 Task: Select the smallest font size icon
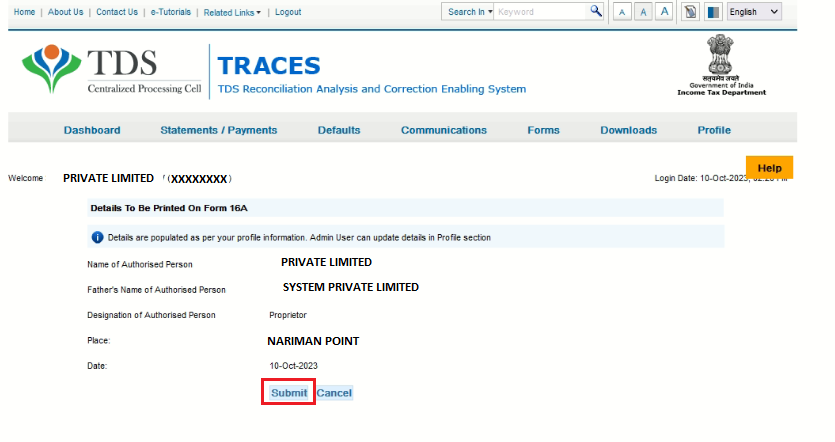[x=622, y=12]
